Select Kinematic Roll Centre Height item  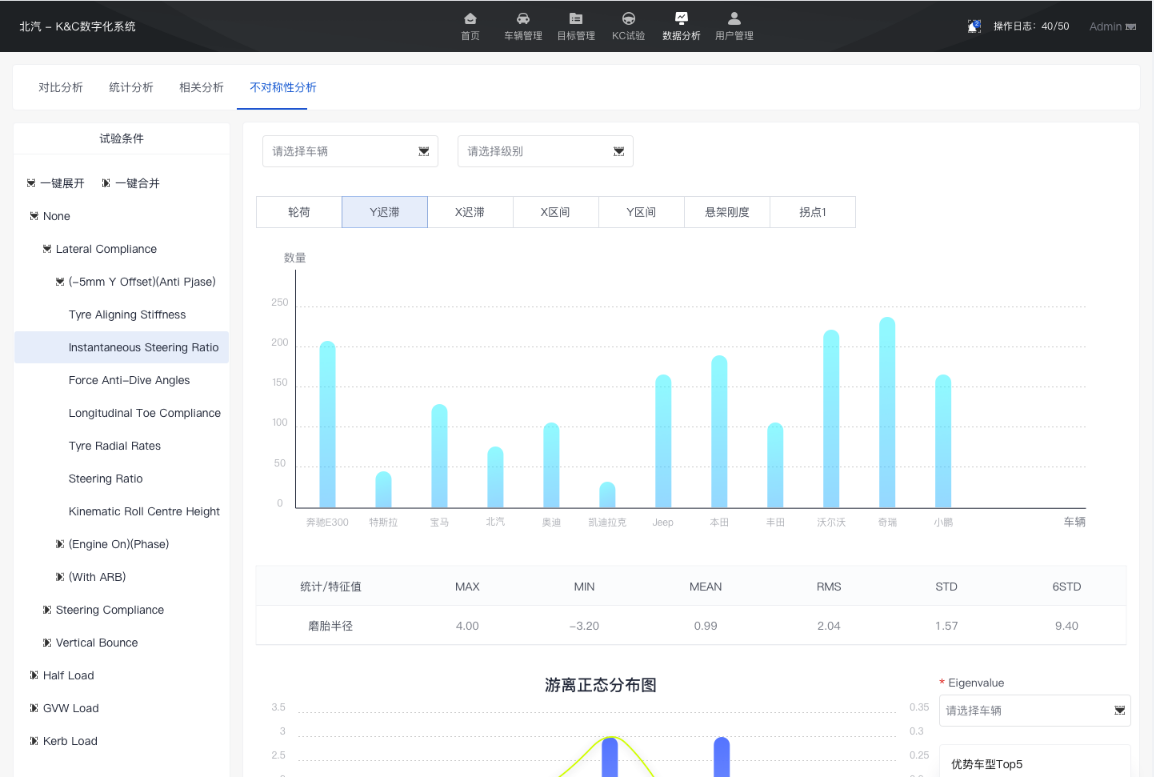[x=144, y=511]
